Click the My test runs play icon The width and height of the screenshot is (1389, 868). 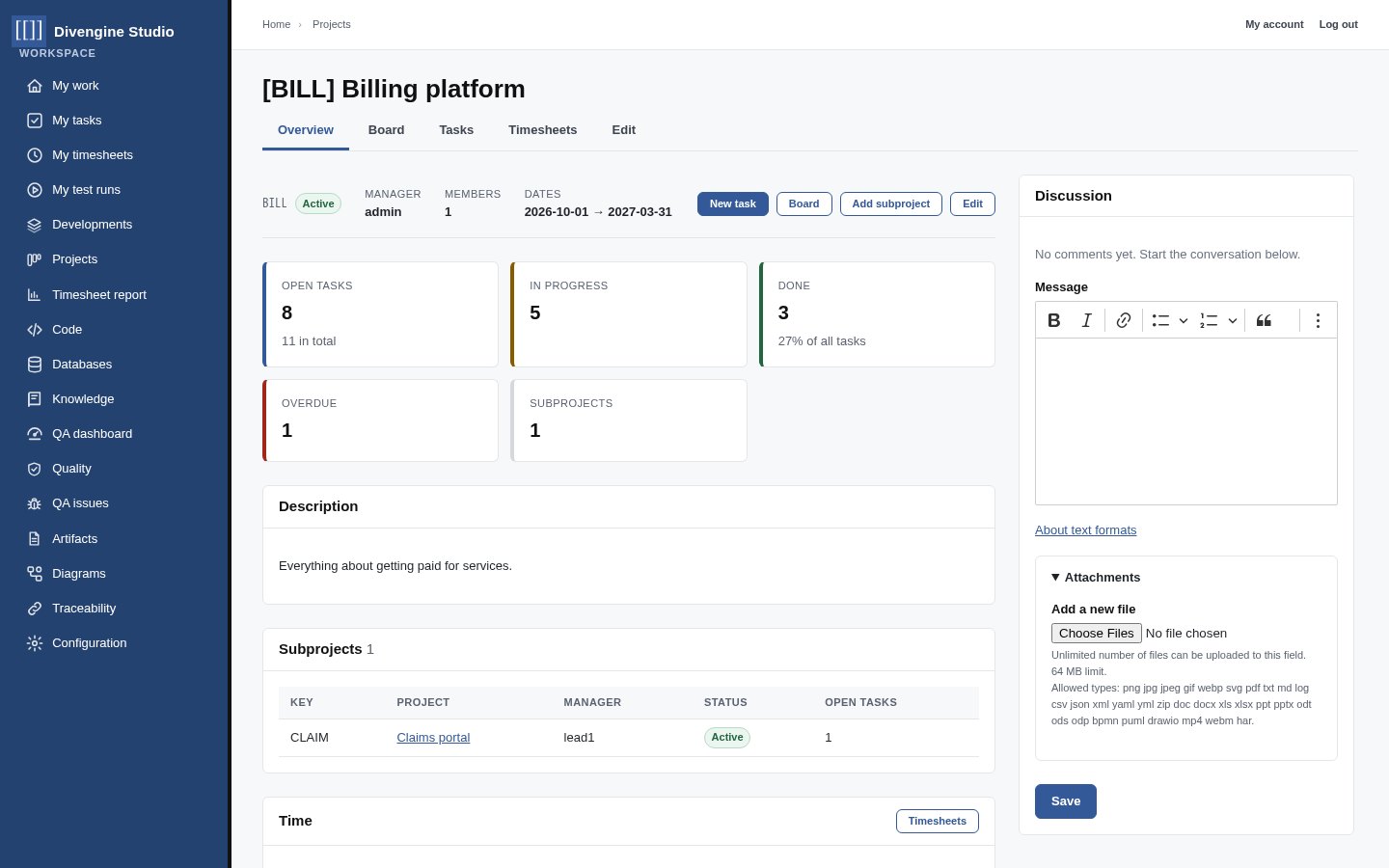tap(35, 190)
